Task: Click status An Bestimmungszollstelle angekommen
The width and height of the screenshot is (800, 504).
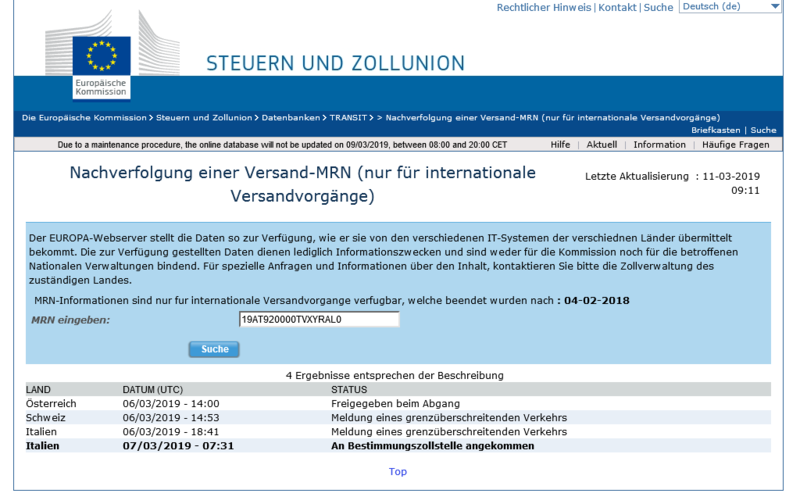Action: [433, 446]
